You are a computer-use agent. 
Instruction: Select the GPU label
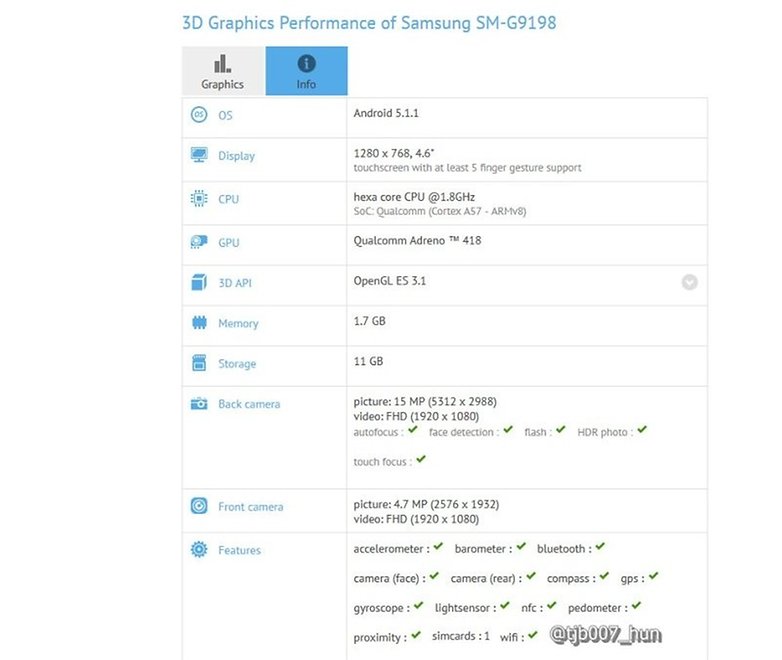229,242
